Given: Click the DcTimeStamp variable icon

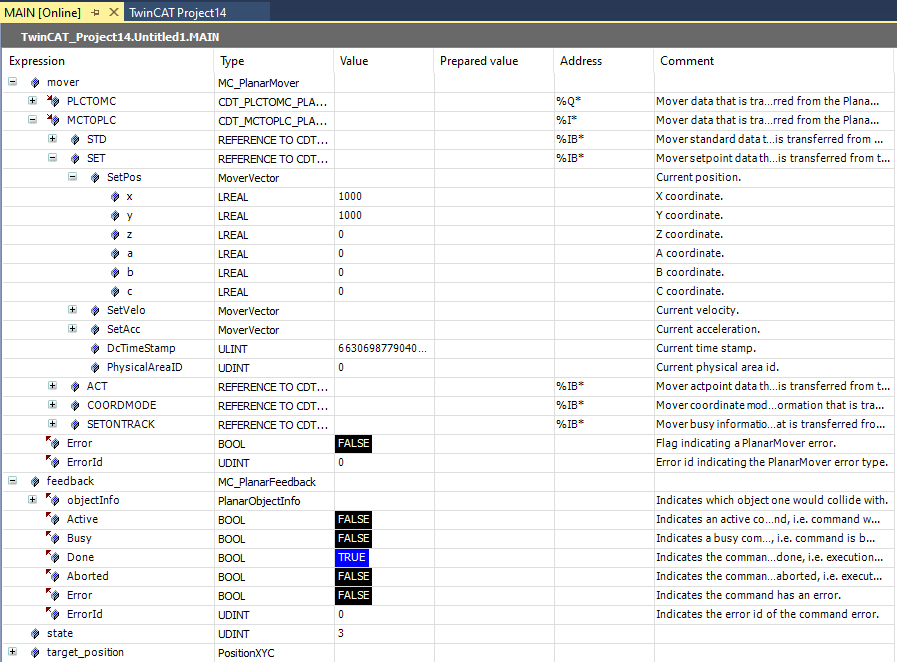Looking at the screenshot, I should (x=95, y=348).
